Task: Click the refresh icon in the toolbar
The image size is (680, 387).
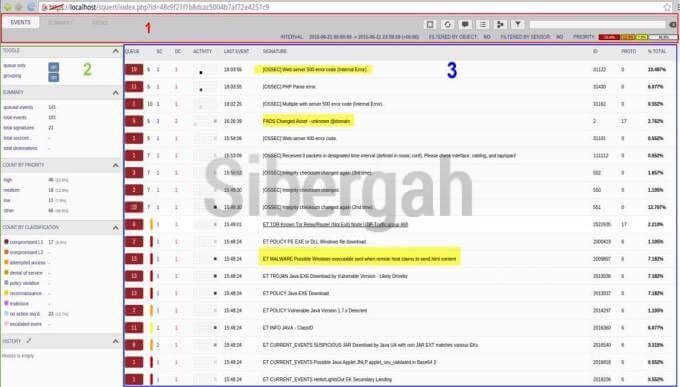Action: 447,24
